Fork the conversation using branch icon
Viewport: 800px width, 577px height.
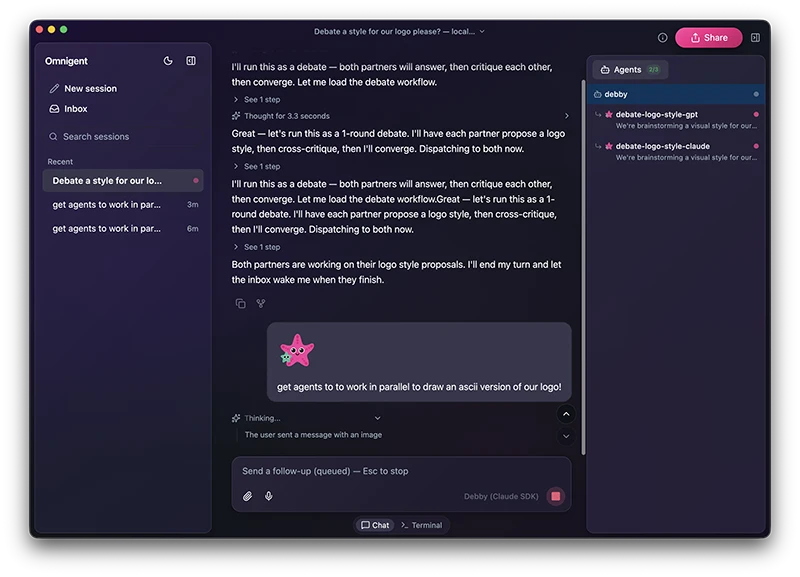[261, 304]
